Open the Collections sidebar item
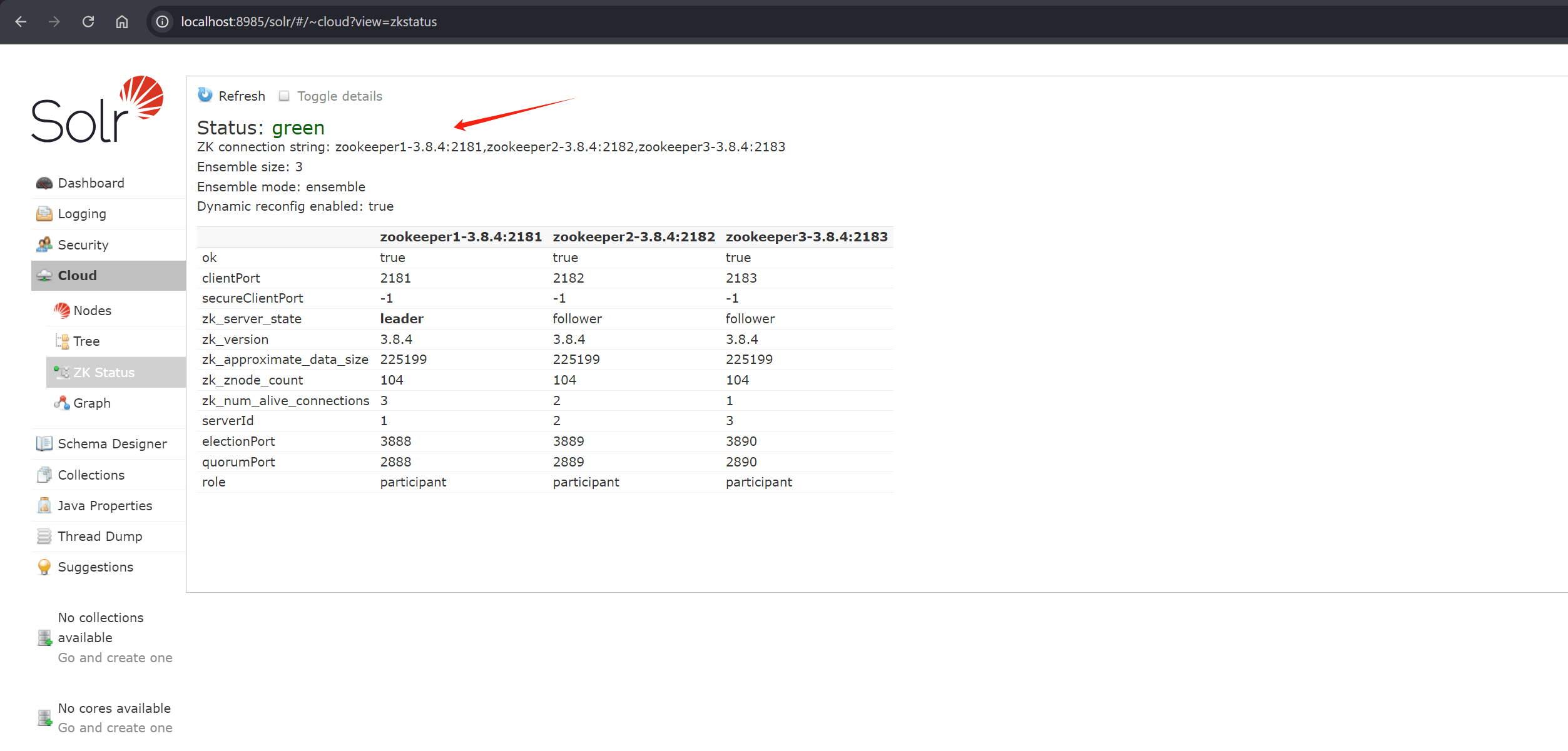Image resolution: width=1568 pixels, height=751 pixels. coord(91,475)
